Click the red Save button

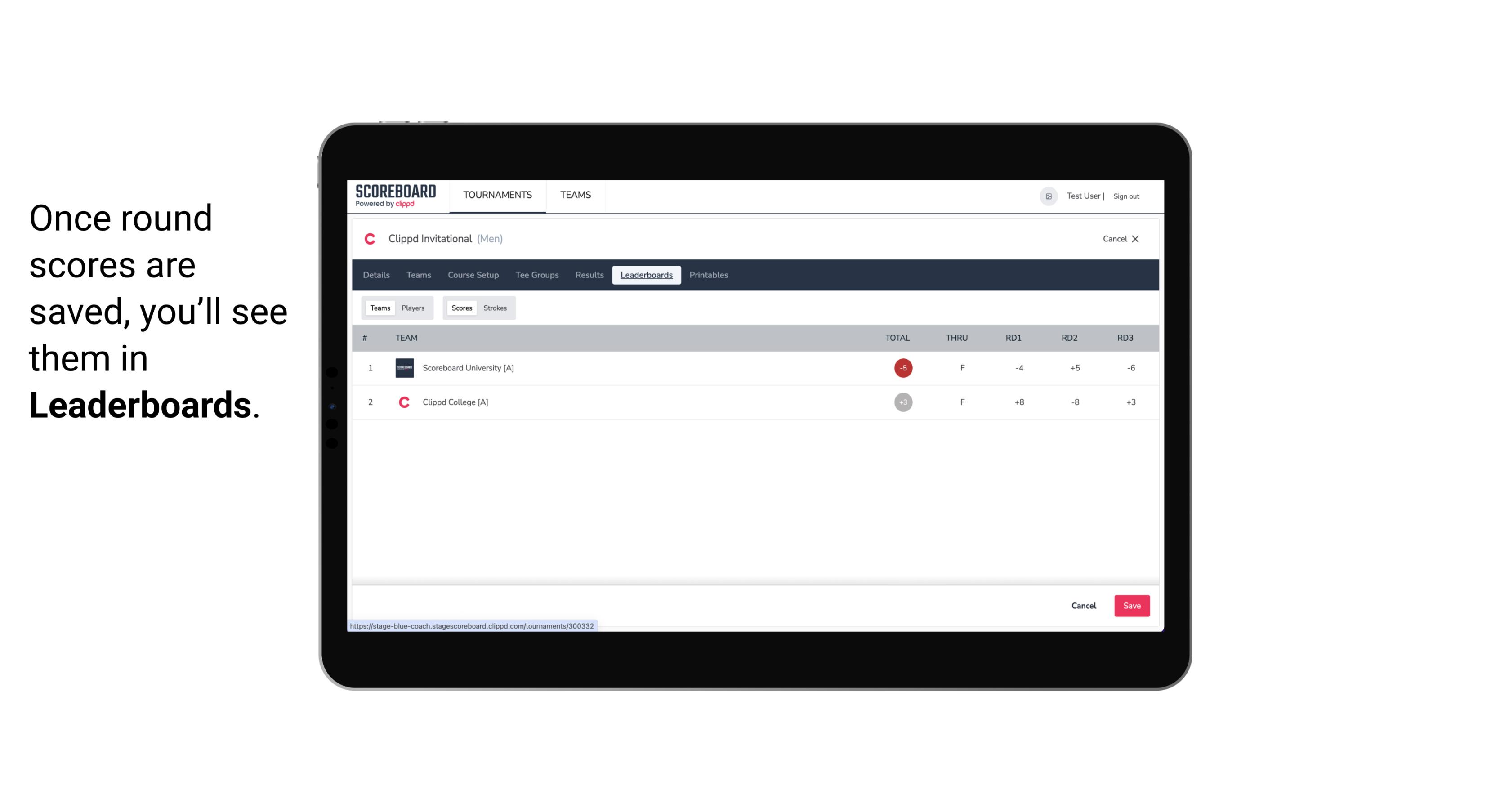[1131, 605]
